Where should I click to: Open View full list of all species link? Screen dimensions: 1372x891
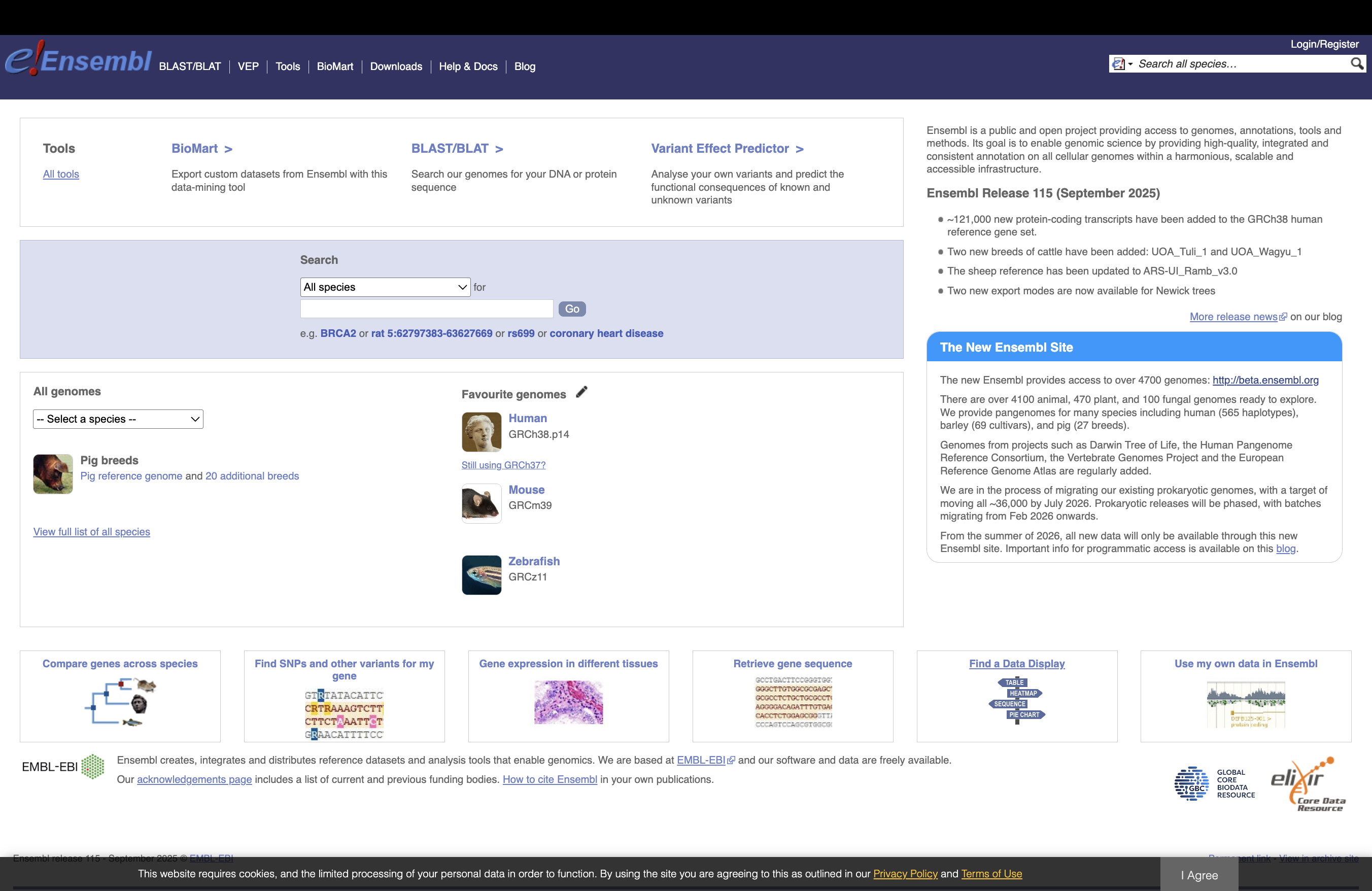click(x=91, y=531)
